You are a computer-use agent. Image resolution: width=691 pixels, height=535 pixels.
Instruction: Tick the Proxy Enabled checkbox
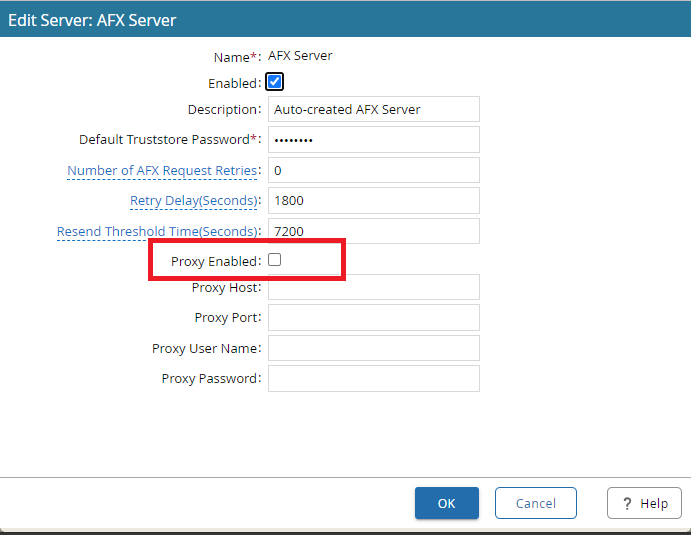275,260
